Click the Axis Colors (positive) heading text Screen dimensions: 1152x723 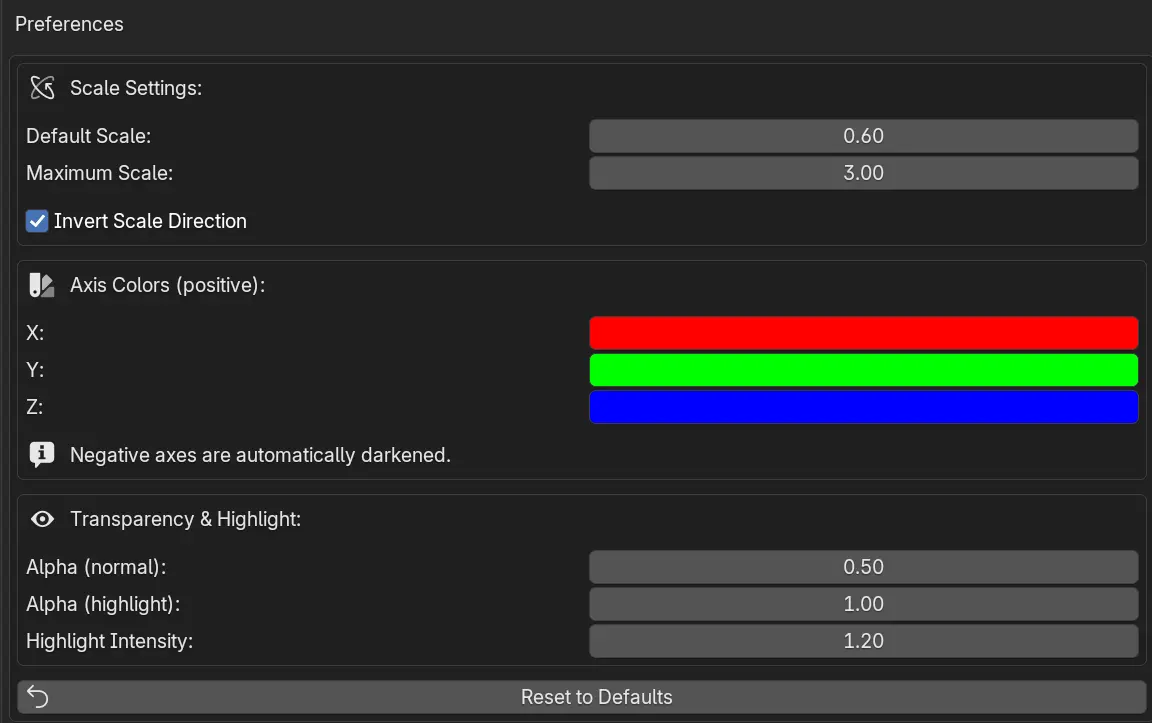point(167,285)
